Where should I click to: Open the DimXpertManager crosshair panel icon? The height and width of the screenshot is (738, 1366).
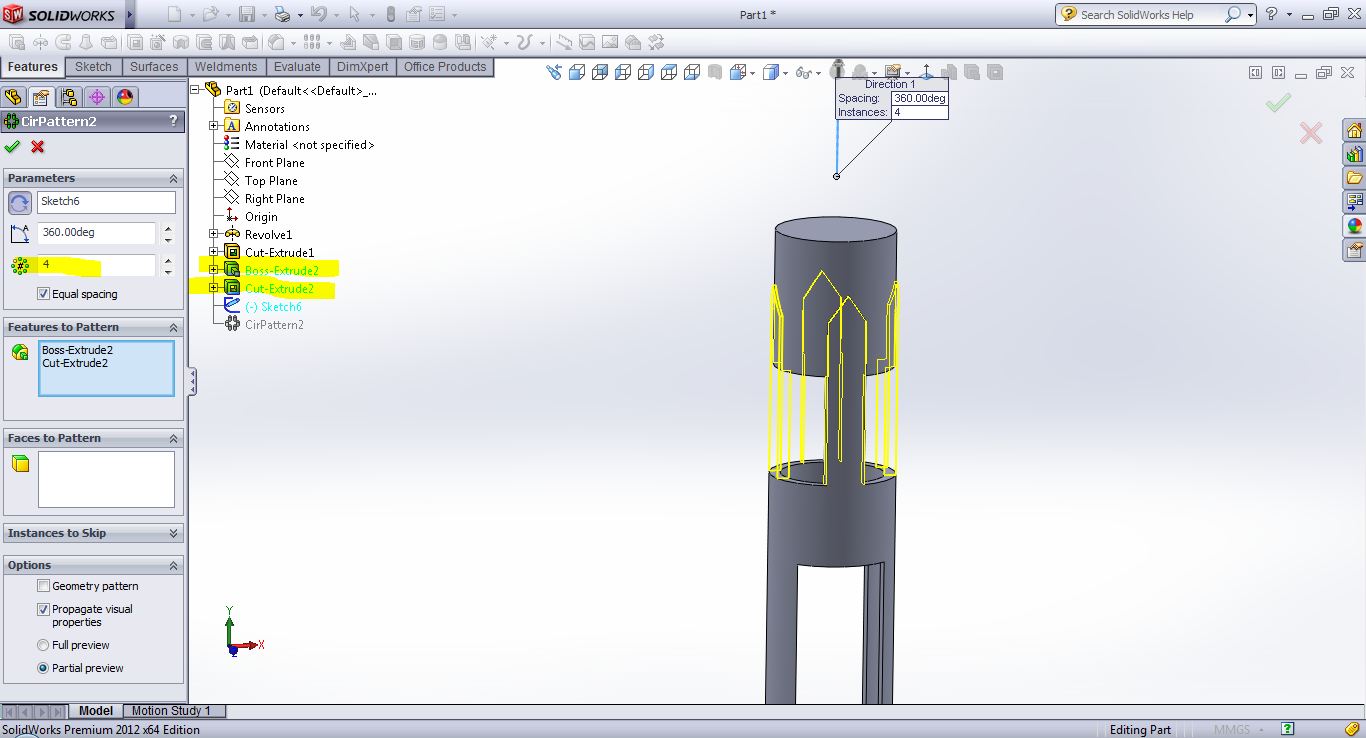point(96,97)
